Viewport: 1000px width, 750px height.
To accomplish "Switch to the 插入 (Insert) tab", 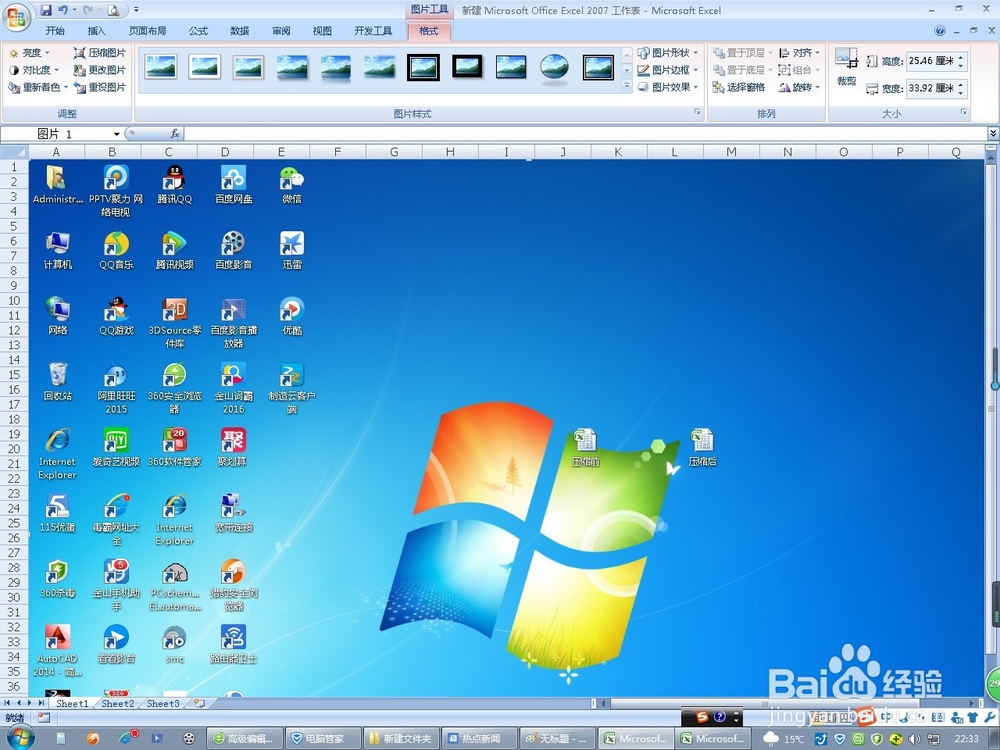I will (x=96, y=31).
